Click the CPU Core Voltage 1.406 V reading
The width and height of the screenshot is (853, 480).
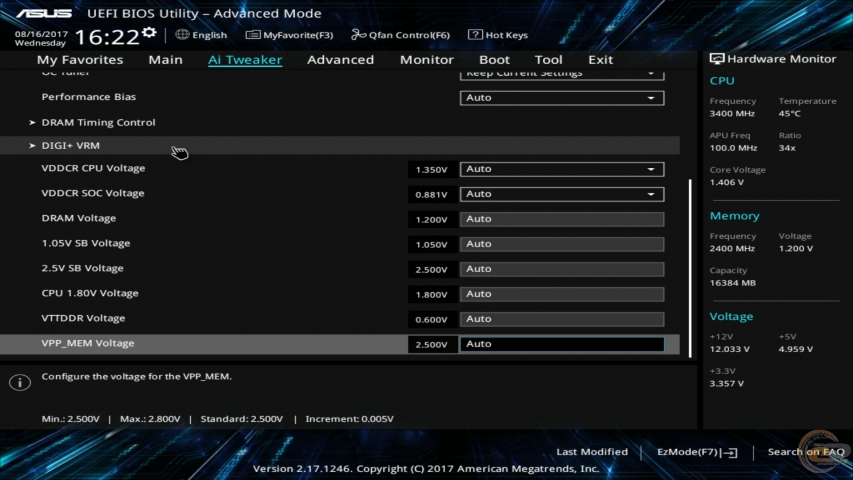point(726,182)
